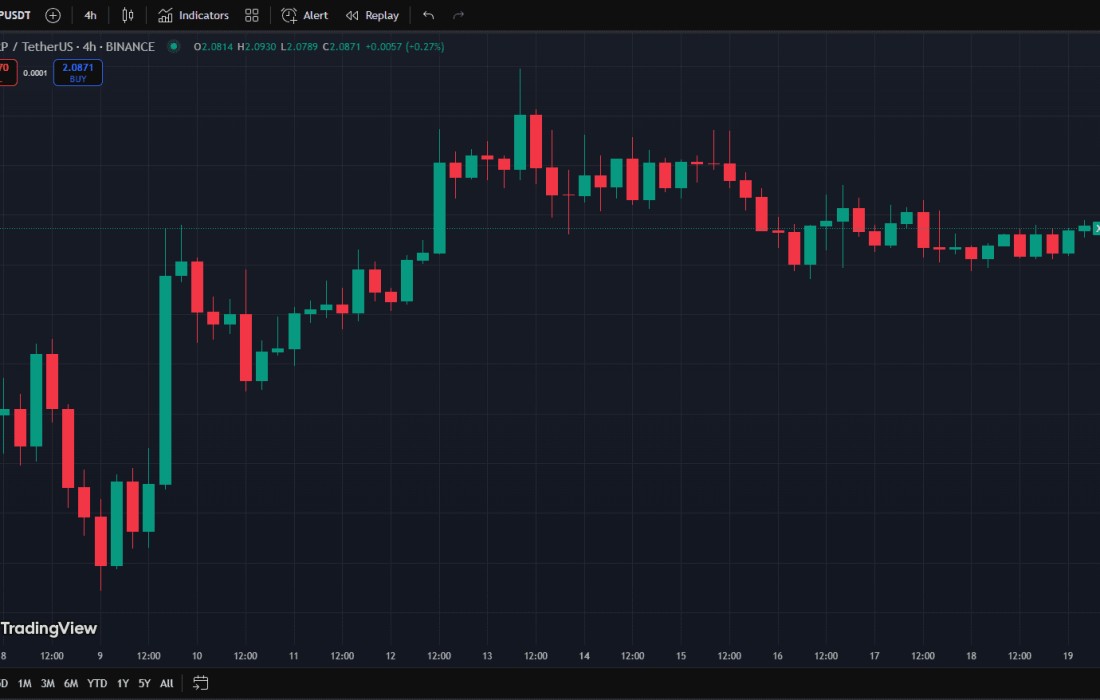
Task: Select the YTD date range
Action: (97, 684)
